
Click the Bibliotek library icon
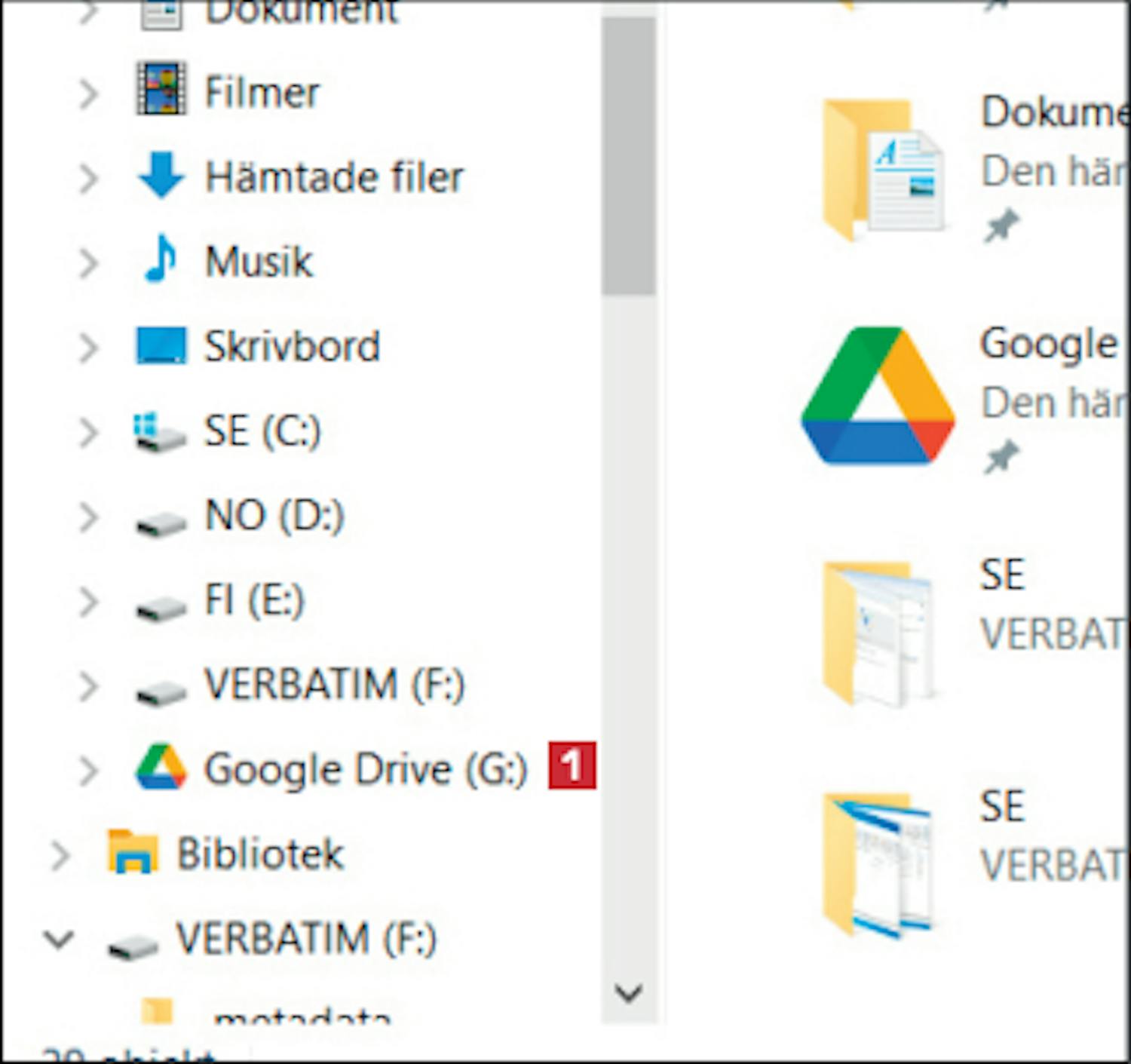[x=133, y=852]
